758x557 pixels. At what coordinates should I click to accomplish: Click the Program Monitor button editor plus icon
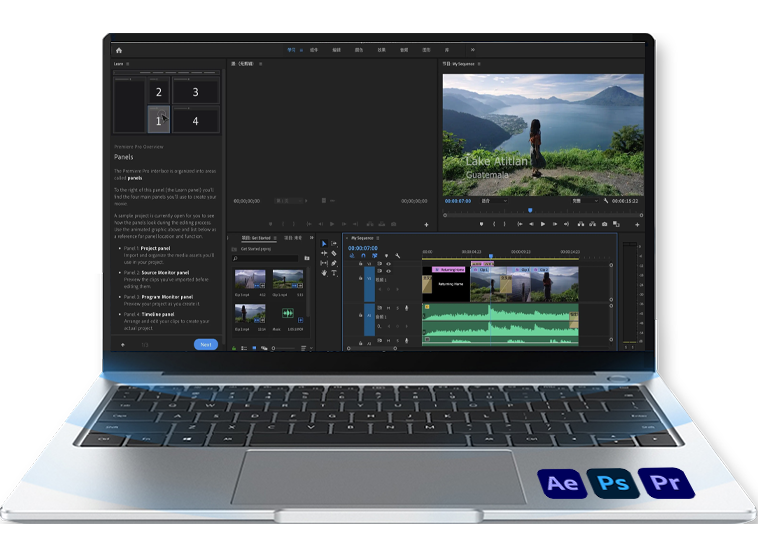(637, 224)
